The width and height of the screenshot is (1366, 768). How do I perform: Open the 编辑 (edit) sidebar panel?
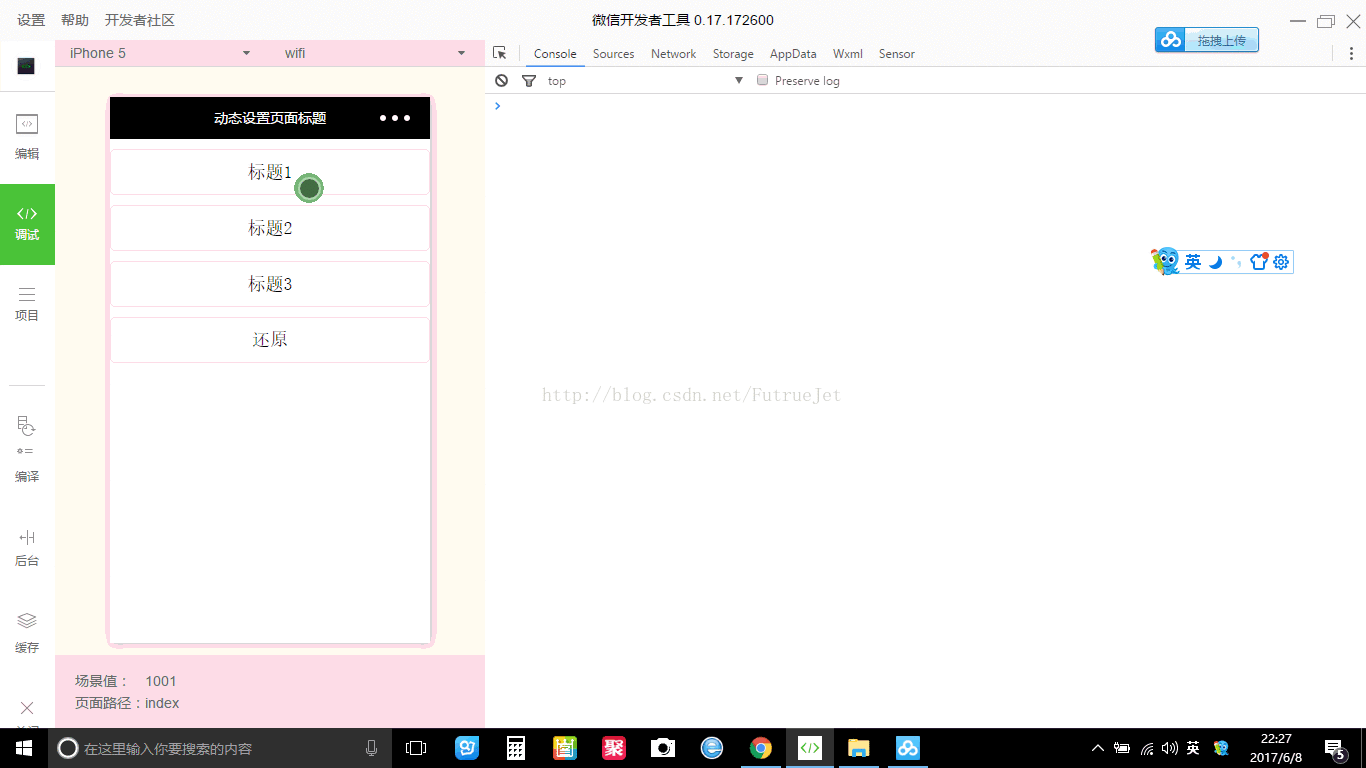click(x=27, y=137)
